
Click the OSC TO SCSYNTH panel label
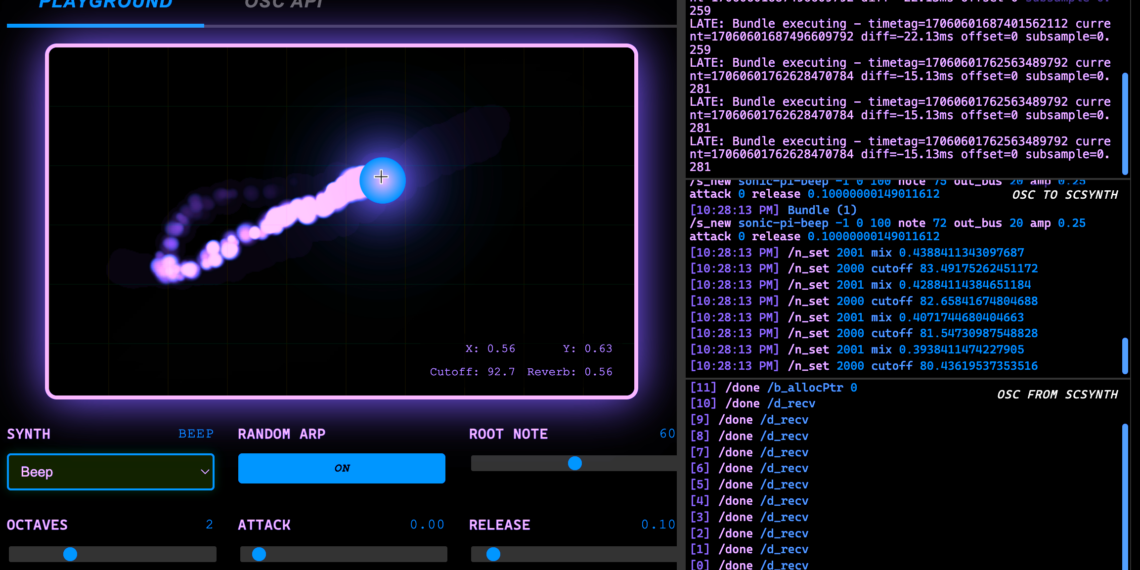(1064, 195)
